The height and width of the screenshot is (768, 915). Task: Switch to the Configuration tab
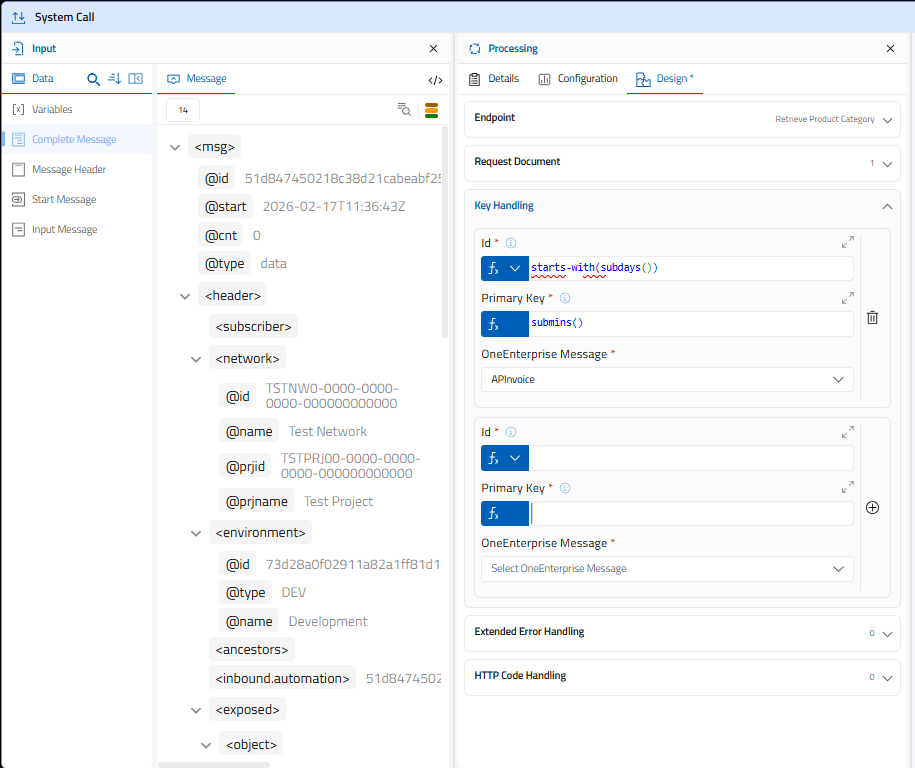coord(578,79)
